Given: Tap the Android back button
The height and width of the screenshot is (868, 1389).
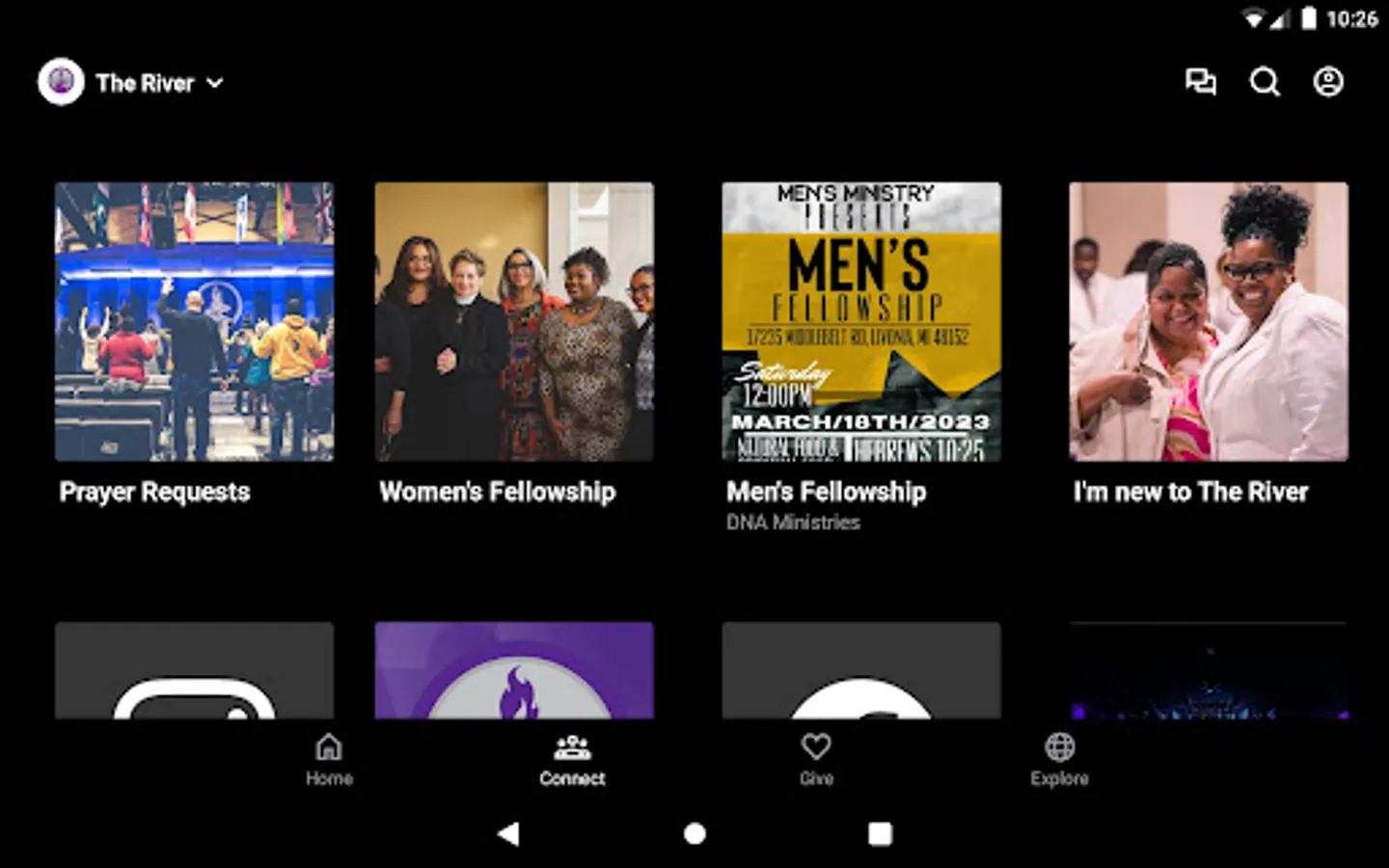Looking at the screenshot, I should click(x=508, y=833).
